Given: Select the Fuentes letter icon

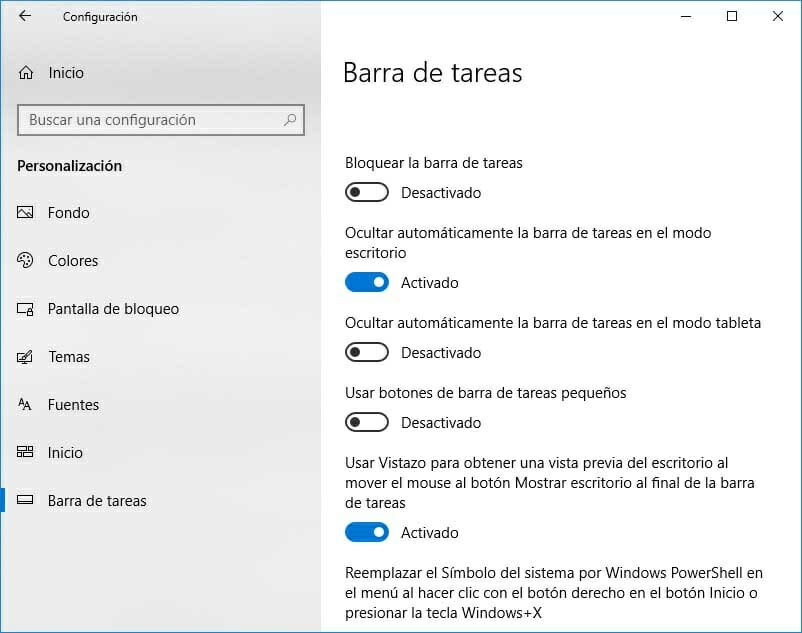Looking at the screenshot, I should pyautogui.click(x=24, y=404).
